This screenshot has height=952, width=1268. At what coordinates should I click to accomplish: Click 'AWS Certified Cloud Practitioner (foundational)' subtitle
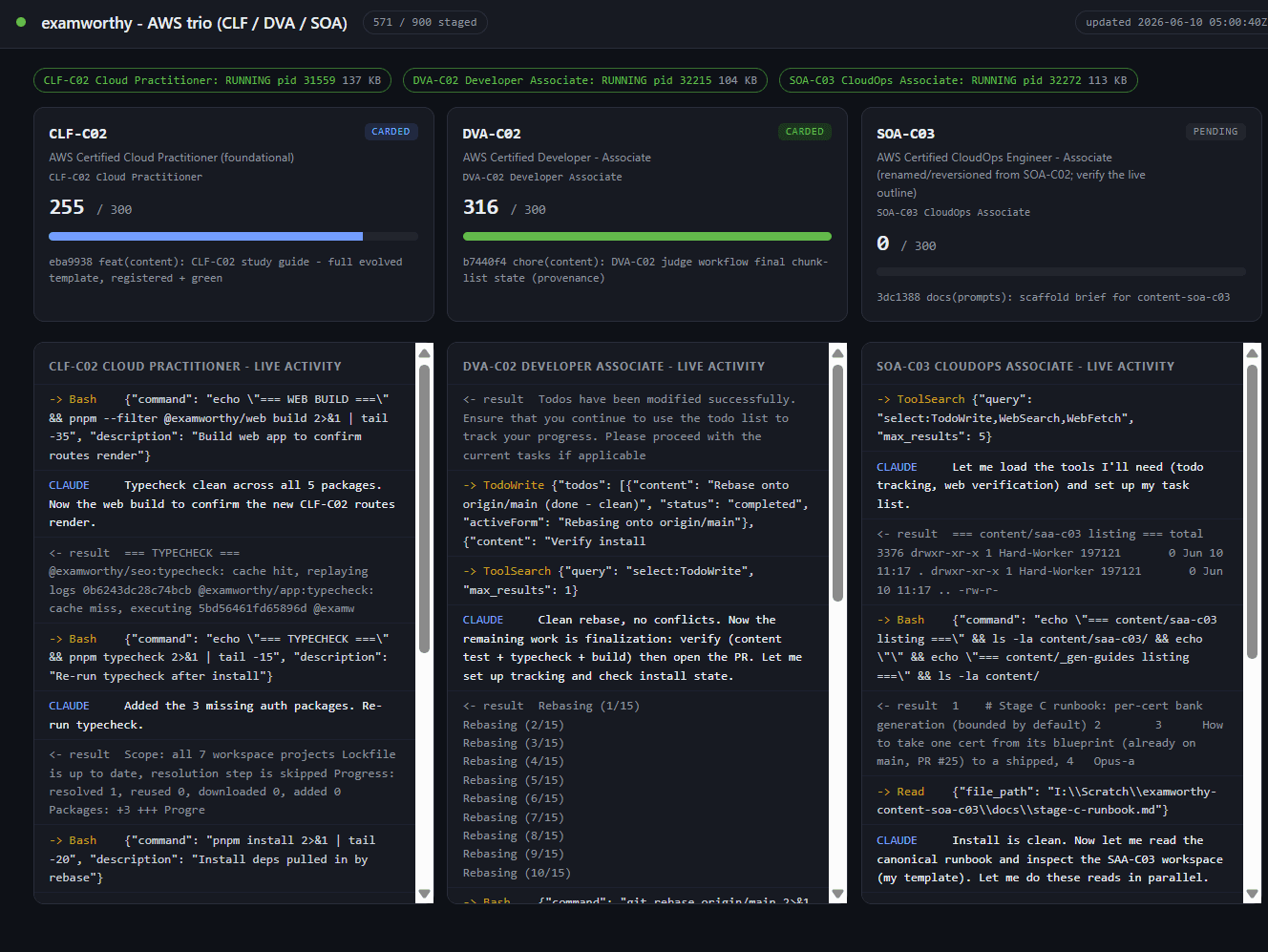click(x=172, y=158)
